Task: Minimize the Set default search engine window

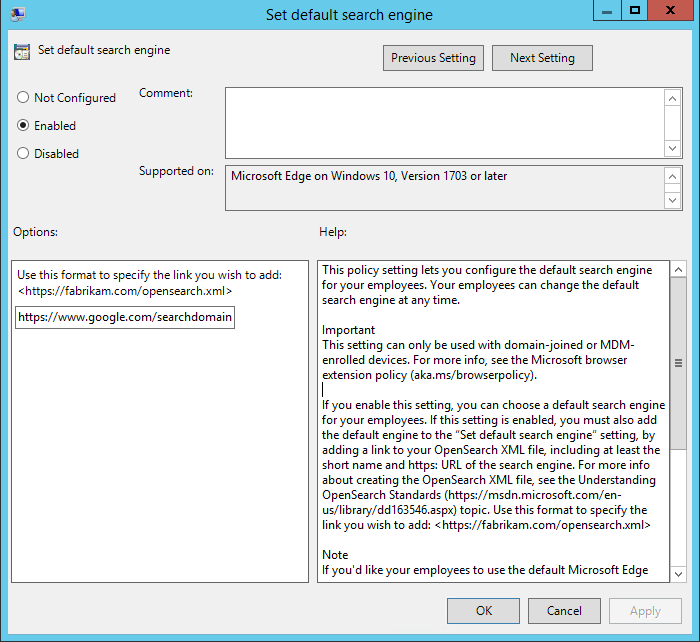Action: click(607, 11)
